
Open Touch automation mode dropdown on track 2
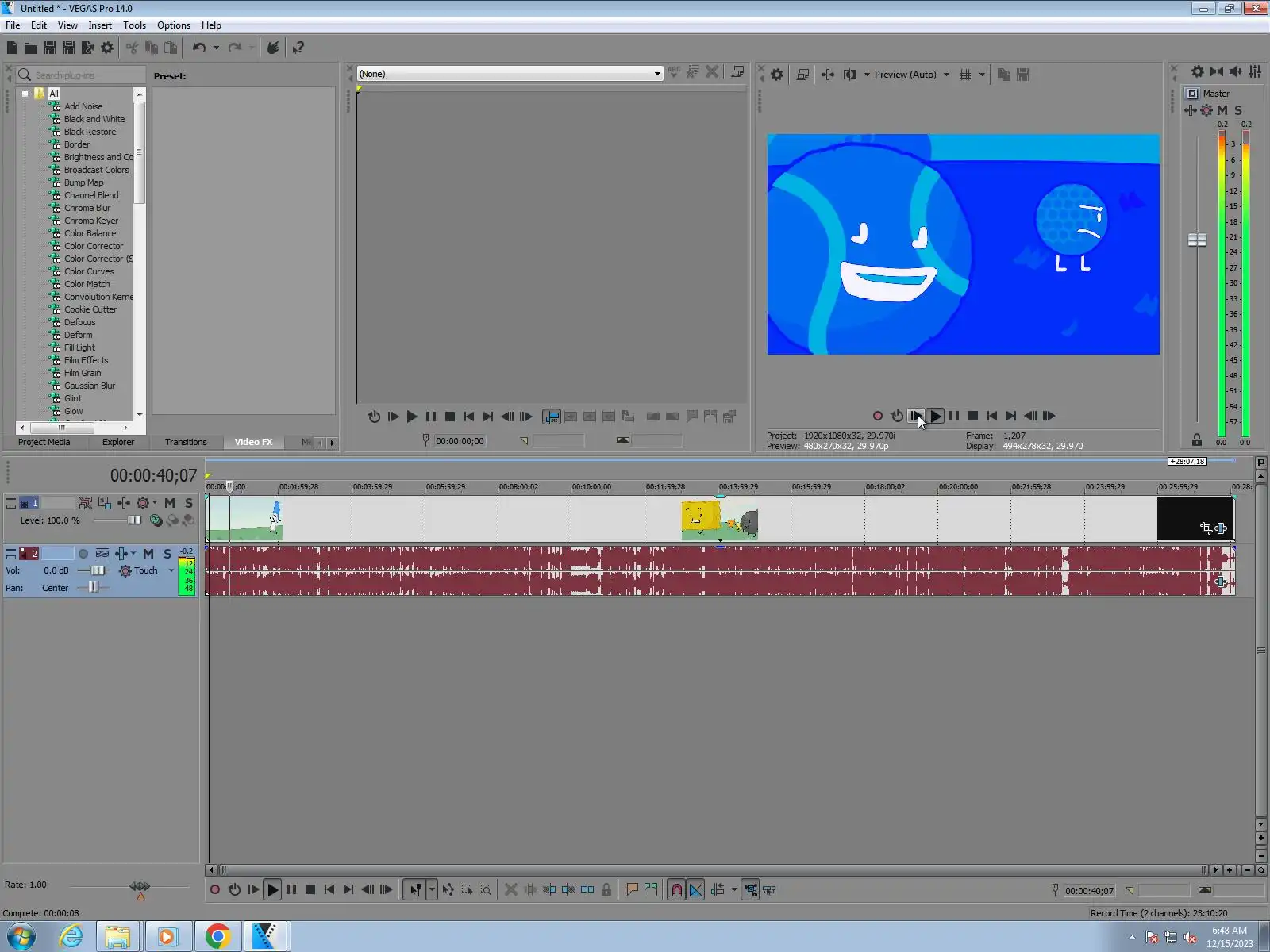(x=171, y=570)
